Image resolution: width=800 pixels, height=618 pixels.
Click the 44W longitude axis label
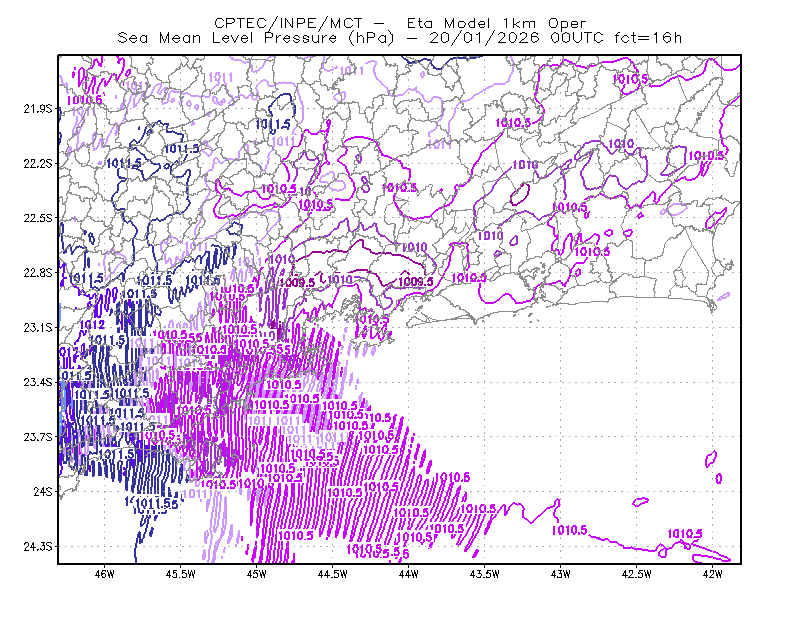click(x=408, y=574)
